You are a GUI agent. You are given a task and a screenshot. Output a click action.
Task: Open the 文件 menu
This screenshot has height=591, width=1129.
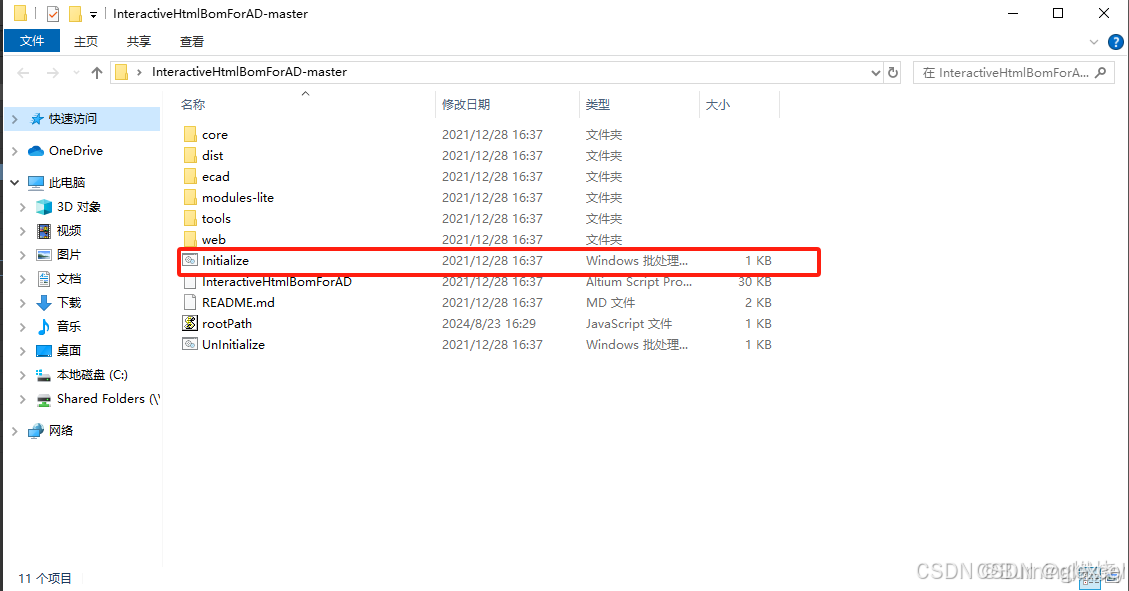[32, 41]
